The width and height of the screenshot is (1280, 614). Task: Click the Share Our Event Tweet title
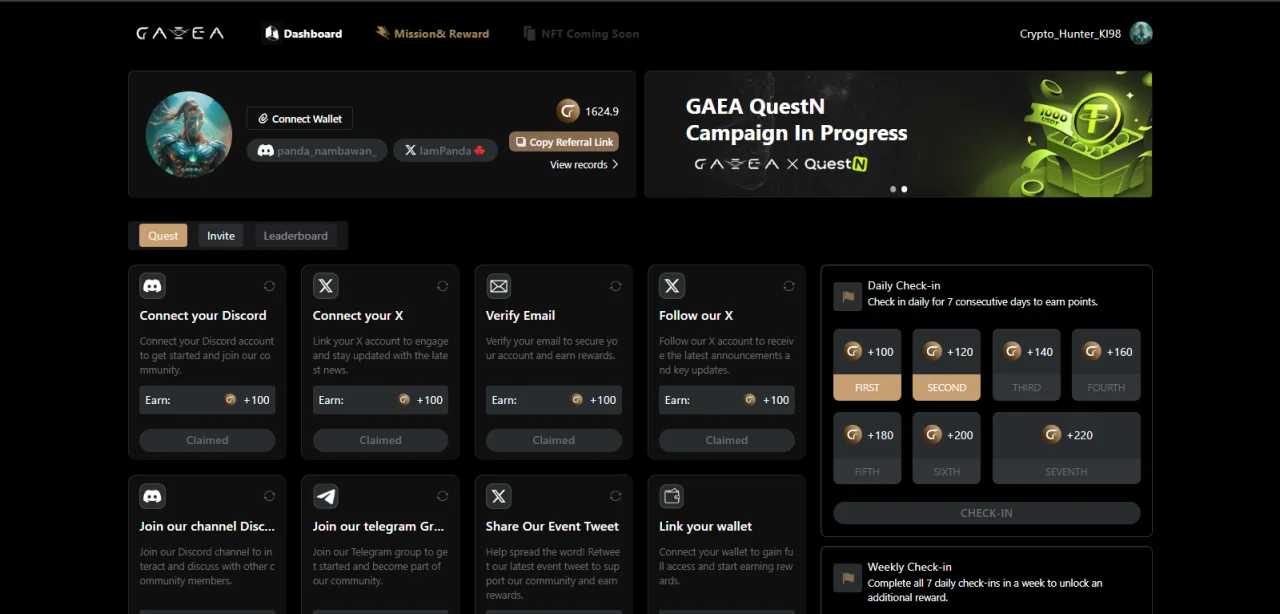pyautogui.click(x=552, y=526)
